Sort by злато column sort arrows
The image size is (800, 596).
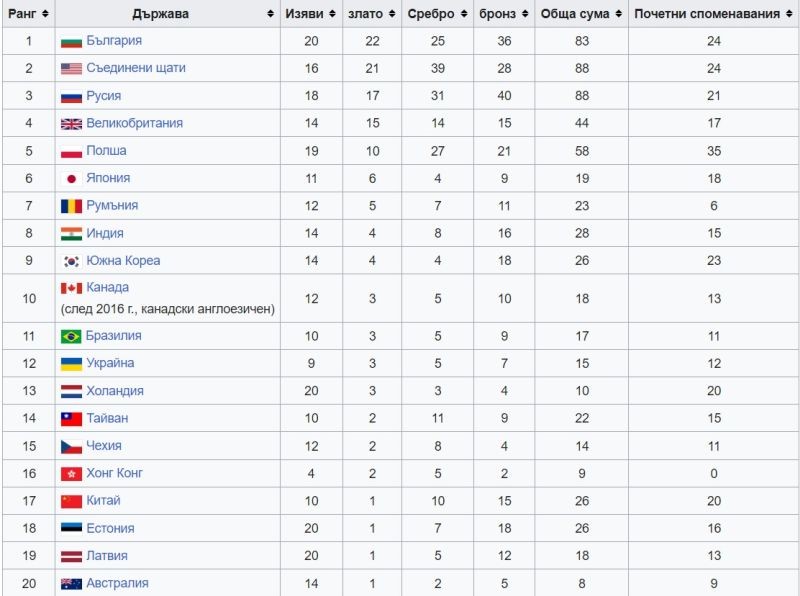click(x=392, y=14)
